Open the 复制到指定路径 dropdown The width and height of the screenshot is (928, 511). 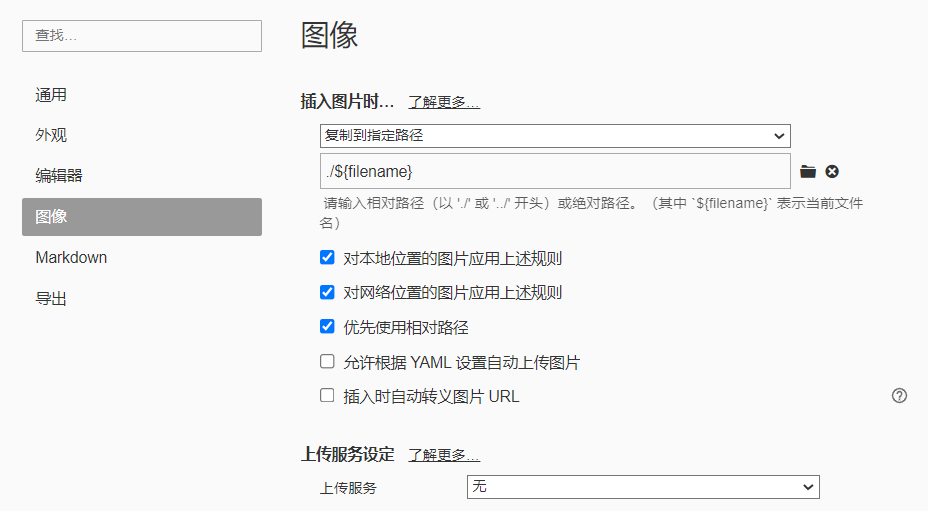click(555, 135)
